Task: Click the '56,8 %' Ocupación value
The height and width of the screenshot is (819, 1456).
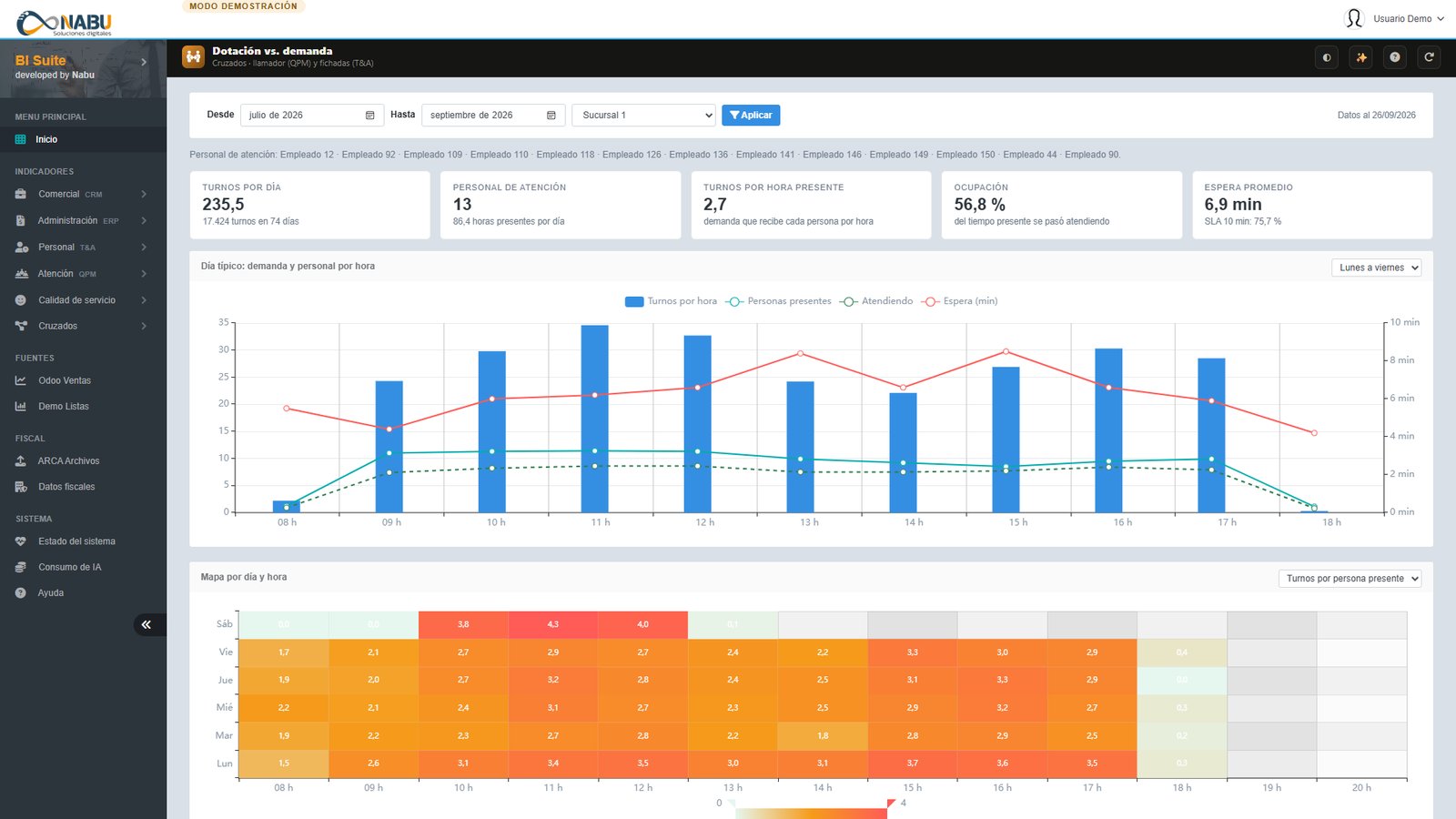Action: [979, 205]
